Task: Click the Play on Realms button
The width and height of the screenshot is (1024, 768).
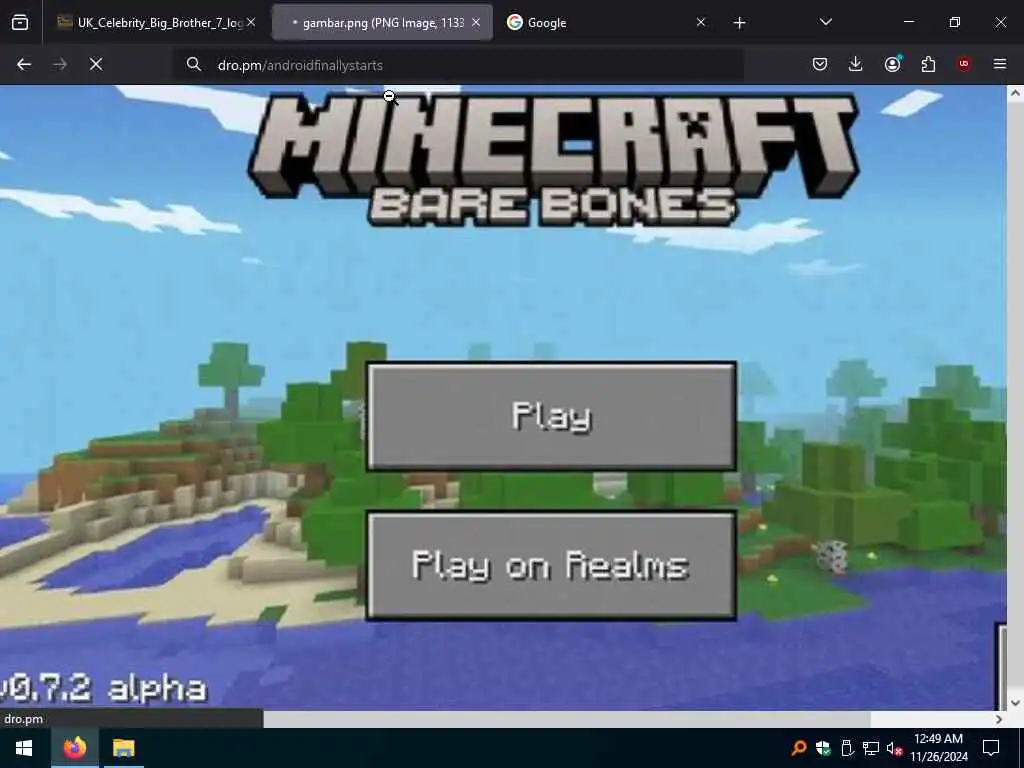Action: click(x=552, y=566)
